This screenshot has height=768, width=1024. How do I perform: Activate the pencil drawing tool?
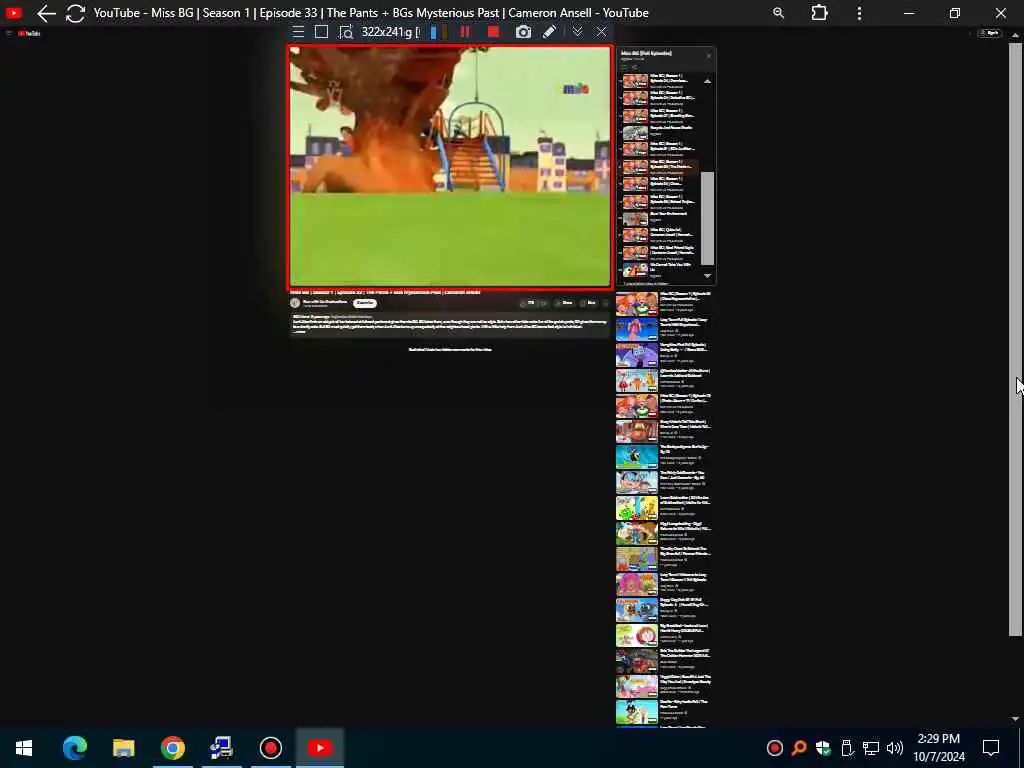(549, 32)
